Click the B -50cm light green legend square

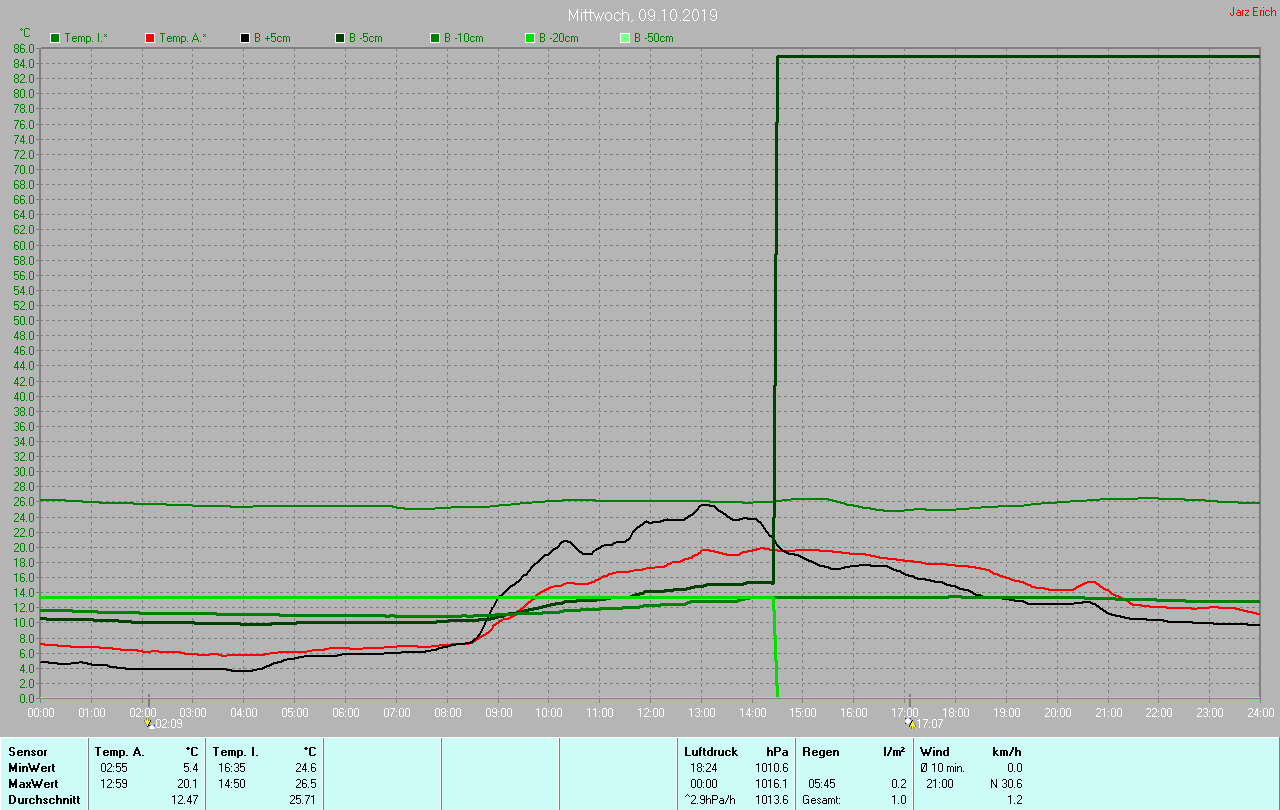[x=625, y=38]
